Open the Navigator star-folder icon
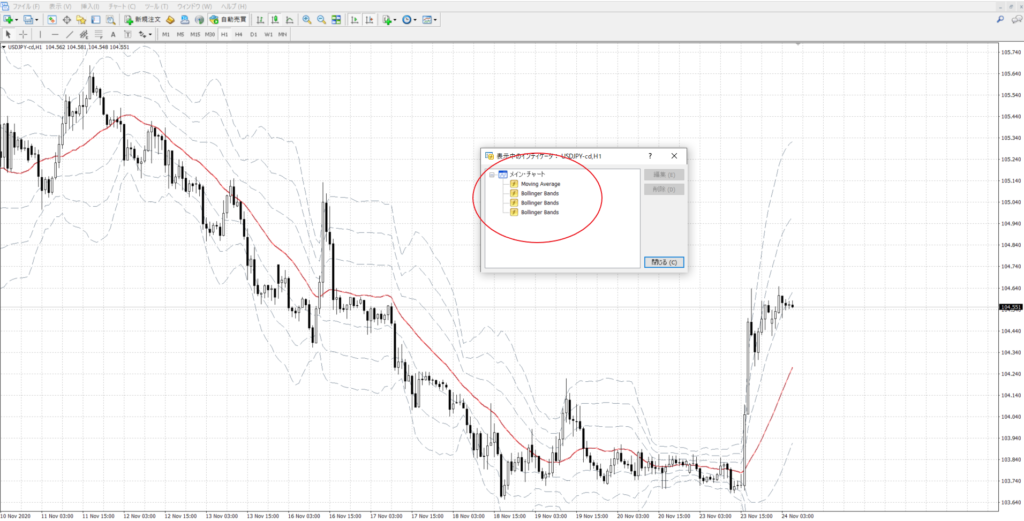Screen dimensions: 1024x521 pos(81,20)
